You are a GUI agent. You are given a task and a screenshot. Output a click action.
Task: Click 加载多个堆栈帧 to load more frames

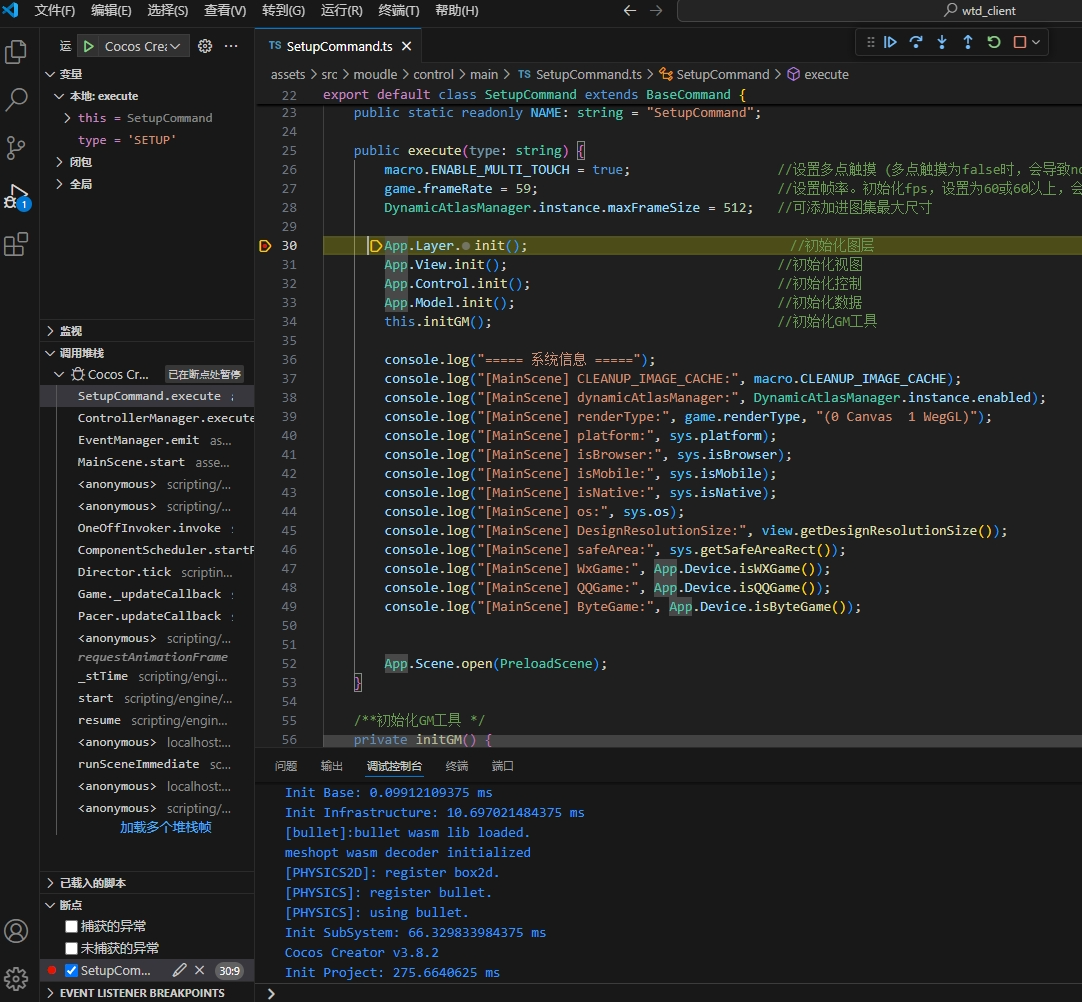[x=165, y=827]
